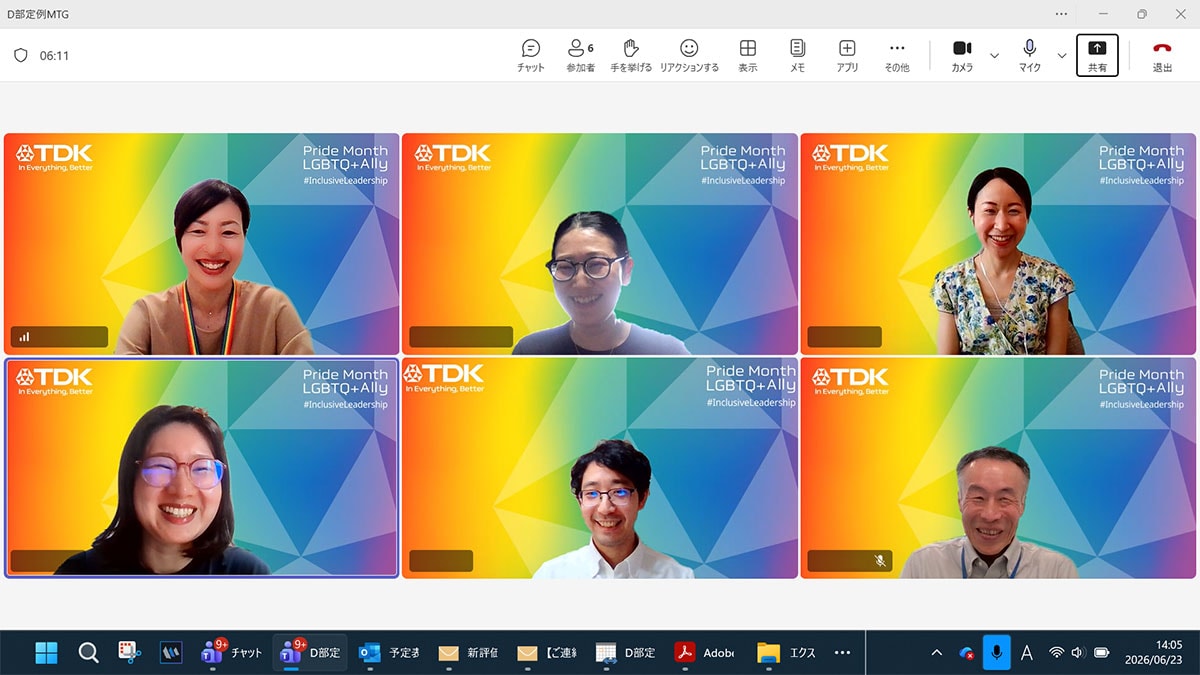Open Windows Search from the taskbar
Screen dimensions: 1200x675
tap(88, 653)
